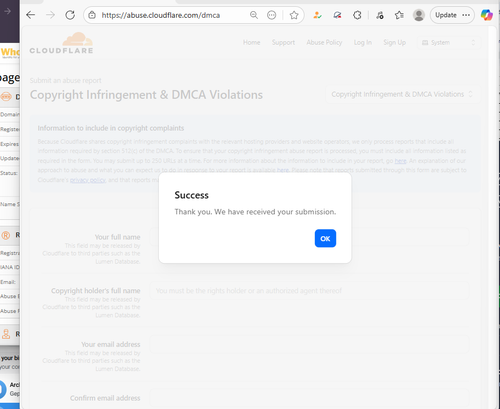Open the browser extensions puzzle icon
The width and height of the screenshot is (500, 409).
pos(357,15)
